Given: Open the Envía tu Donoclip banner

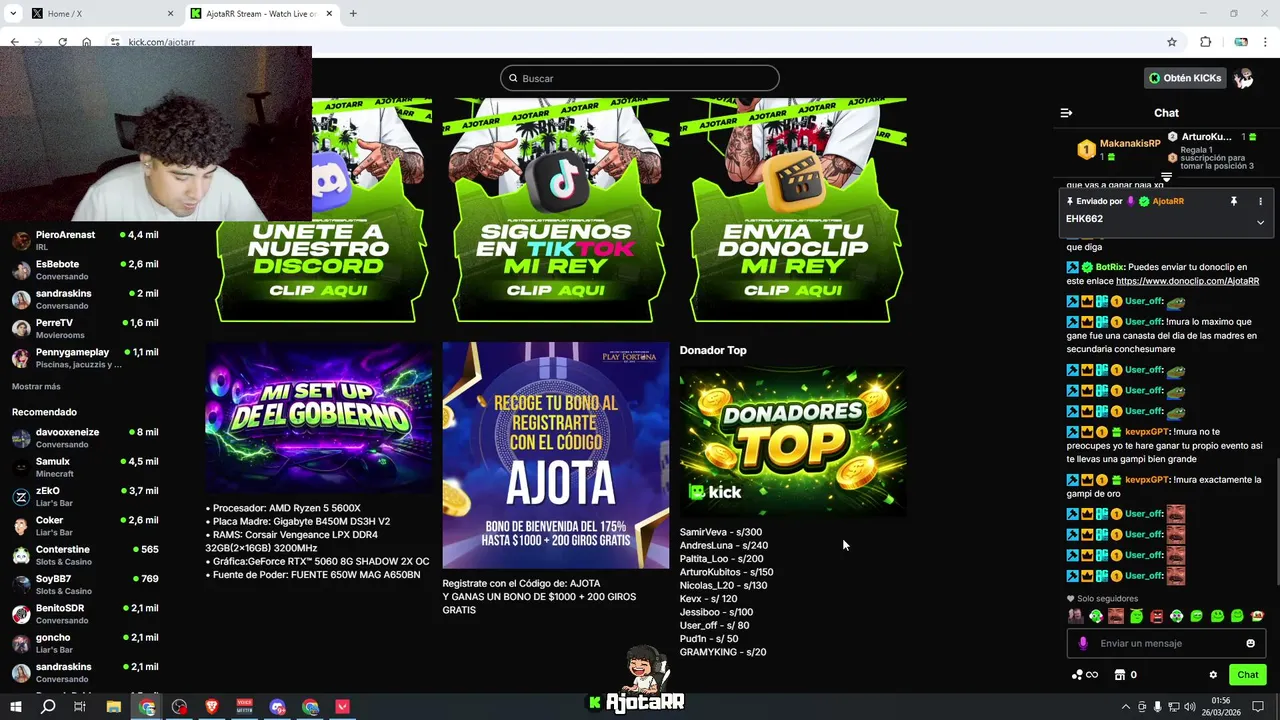Looking at the screenshot, I should point(793,210).
